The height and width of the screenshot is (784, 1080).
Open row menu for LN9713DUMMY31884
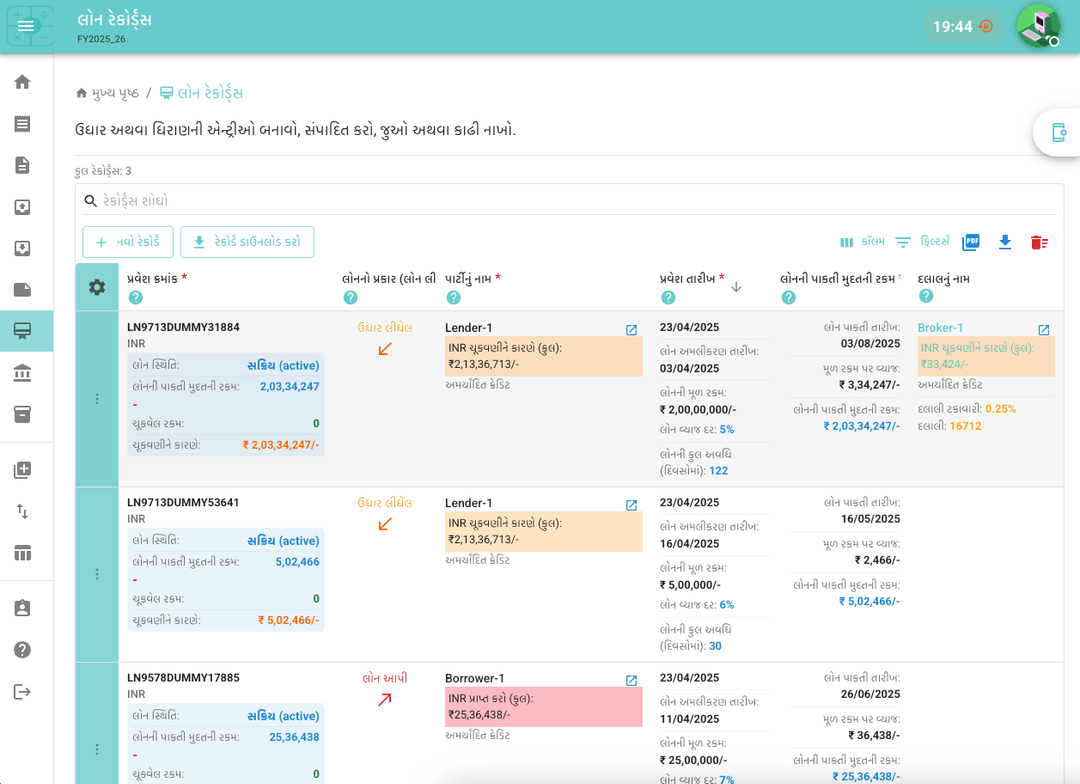[97, 399]
